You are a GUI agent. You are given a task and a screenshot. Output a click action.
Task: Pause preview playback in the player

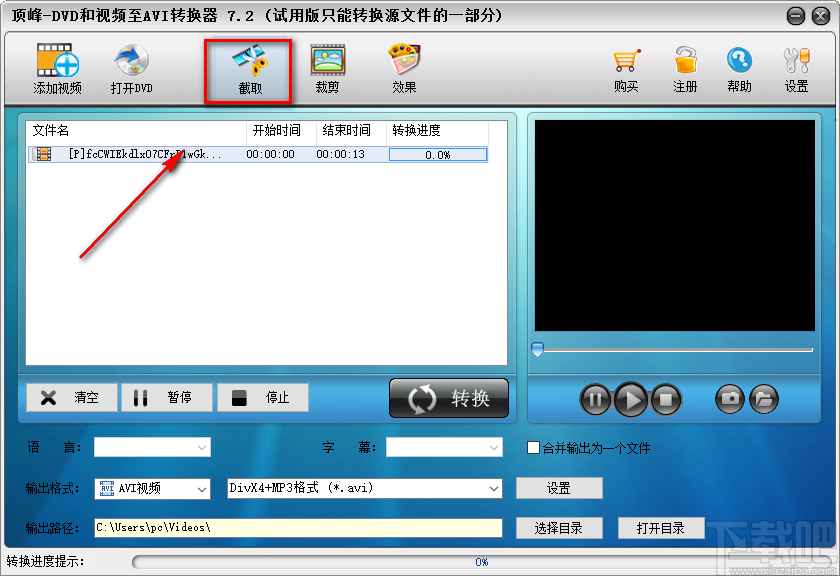595,399
